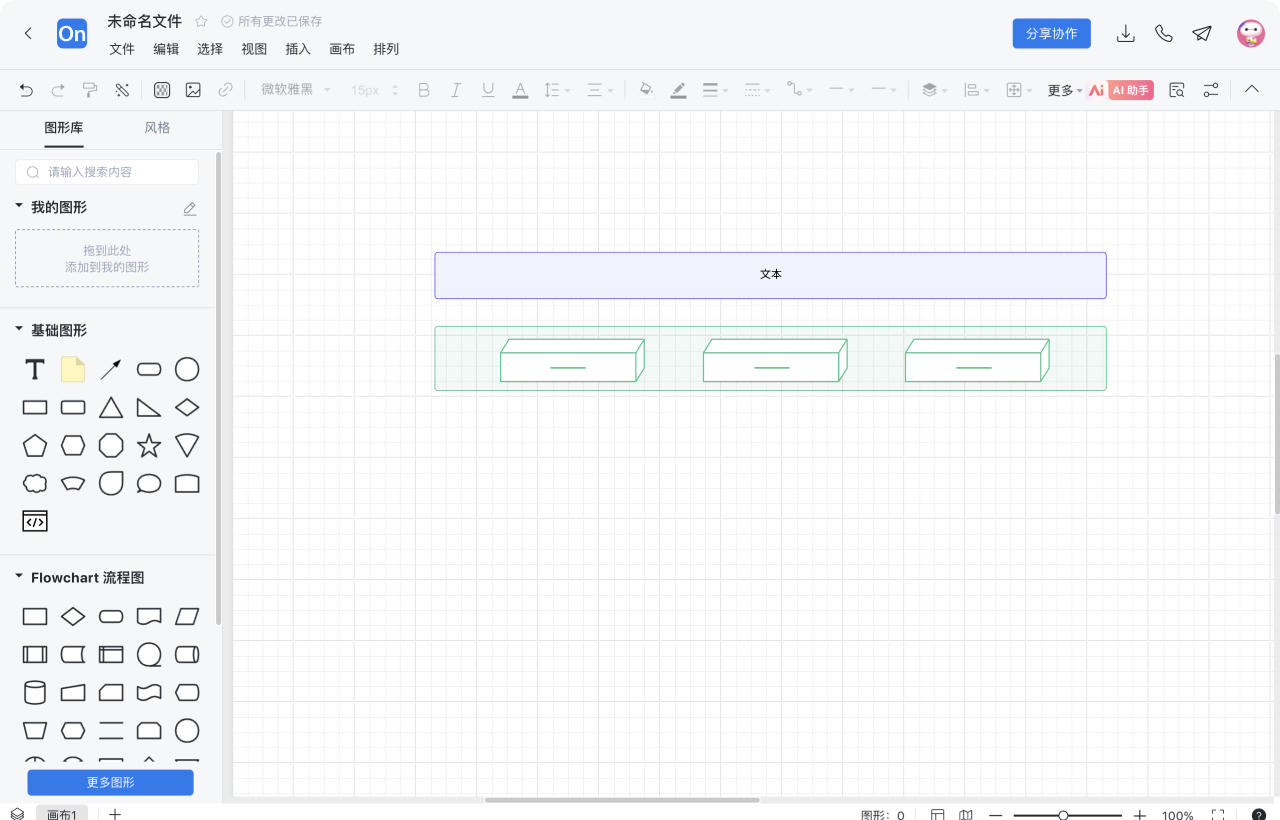Toggle fullscreen mode icon in status bar
The image size is (1280, 820).
(x=1217, y=815)
